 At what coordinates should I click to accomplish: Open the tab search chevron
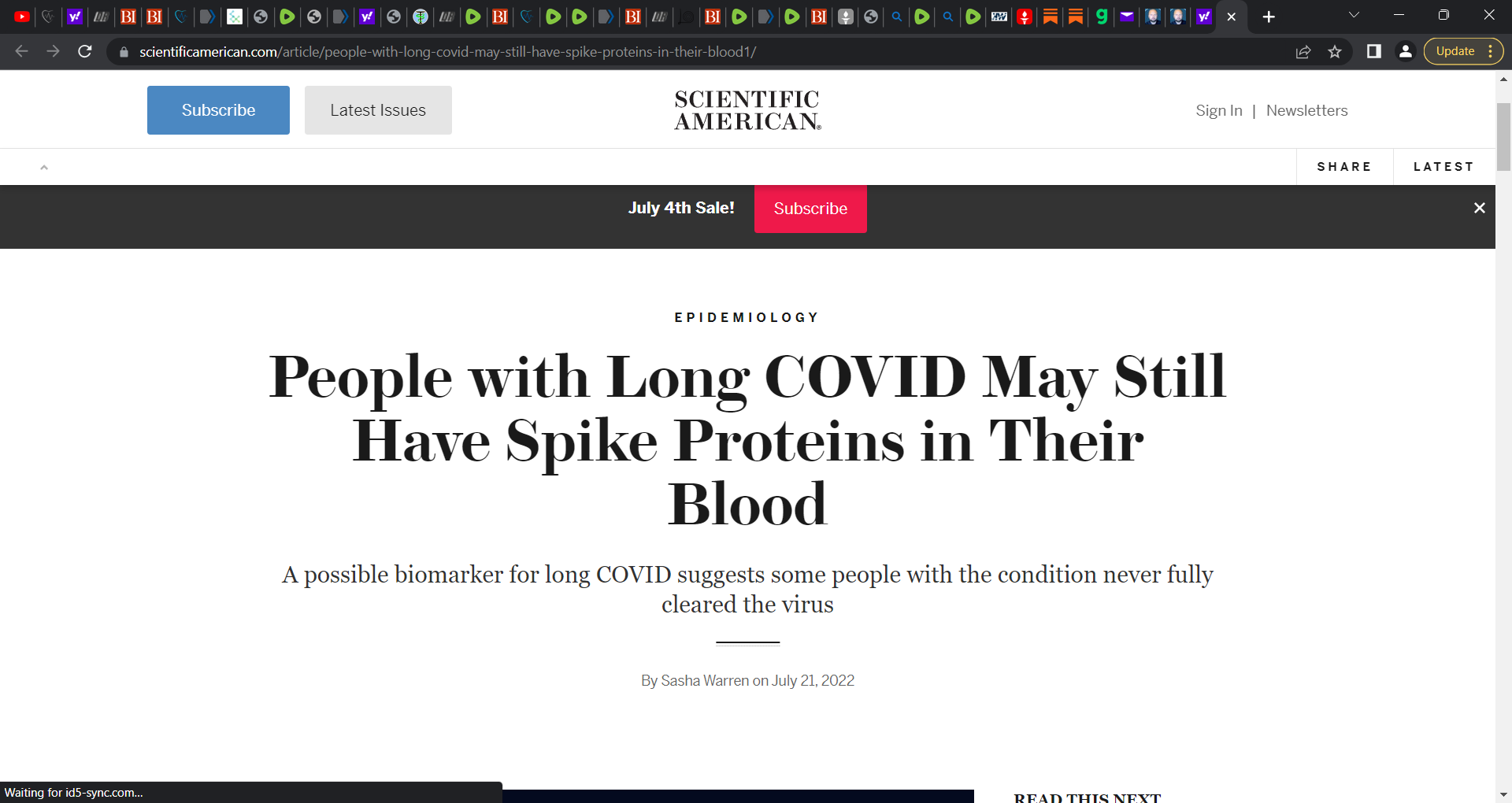tap(1354, 14)
